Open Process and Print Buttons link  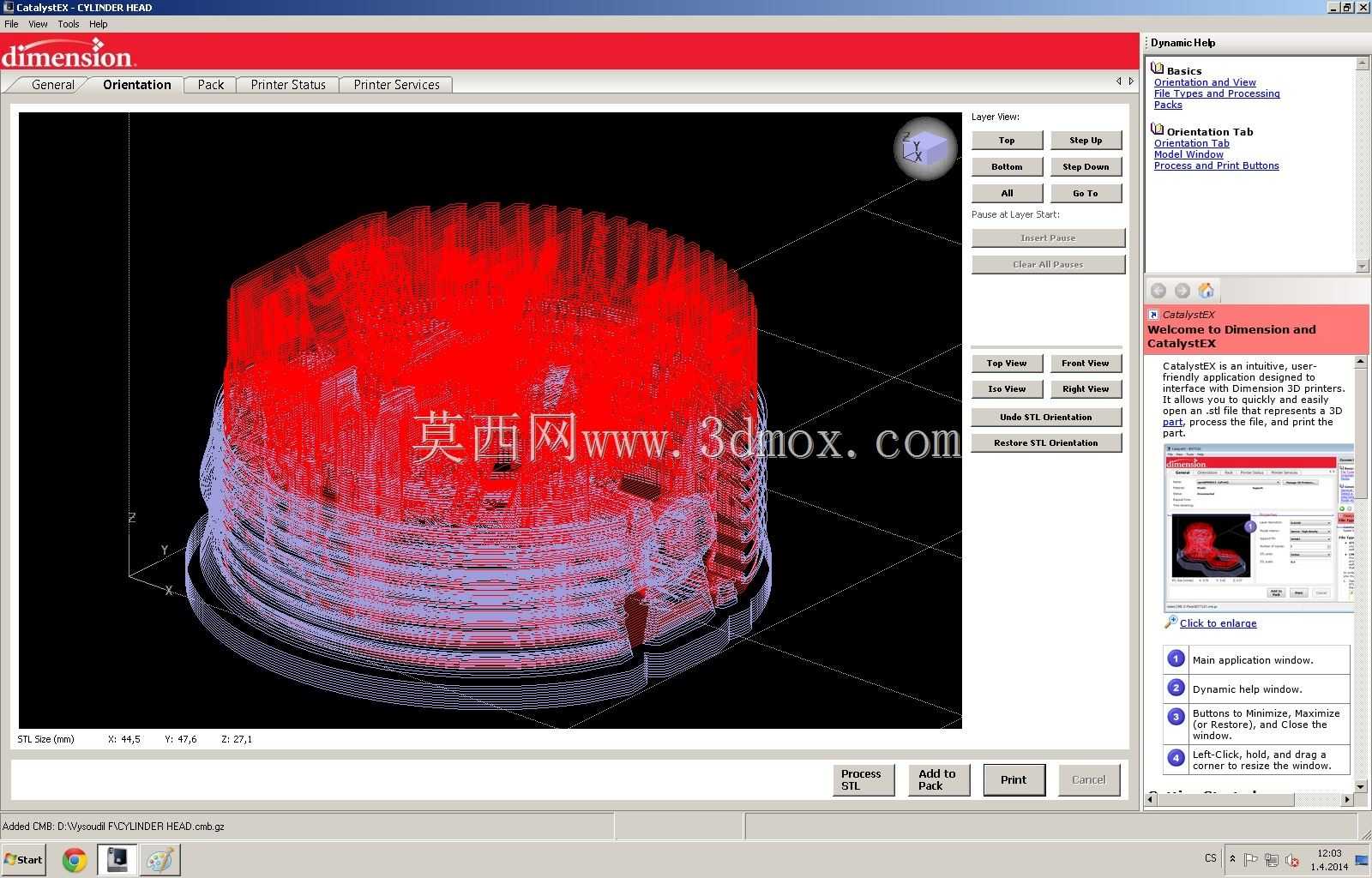[1216, 165]
